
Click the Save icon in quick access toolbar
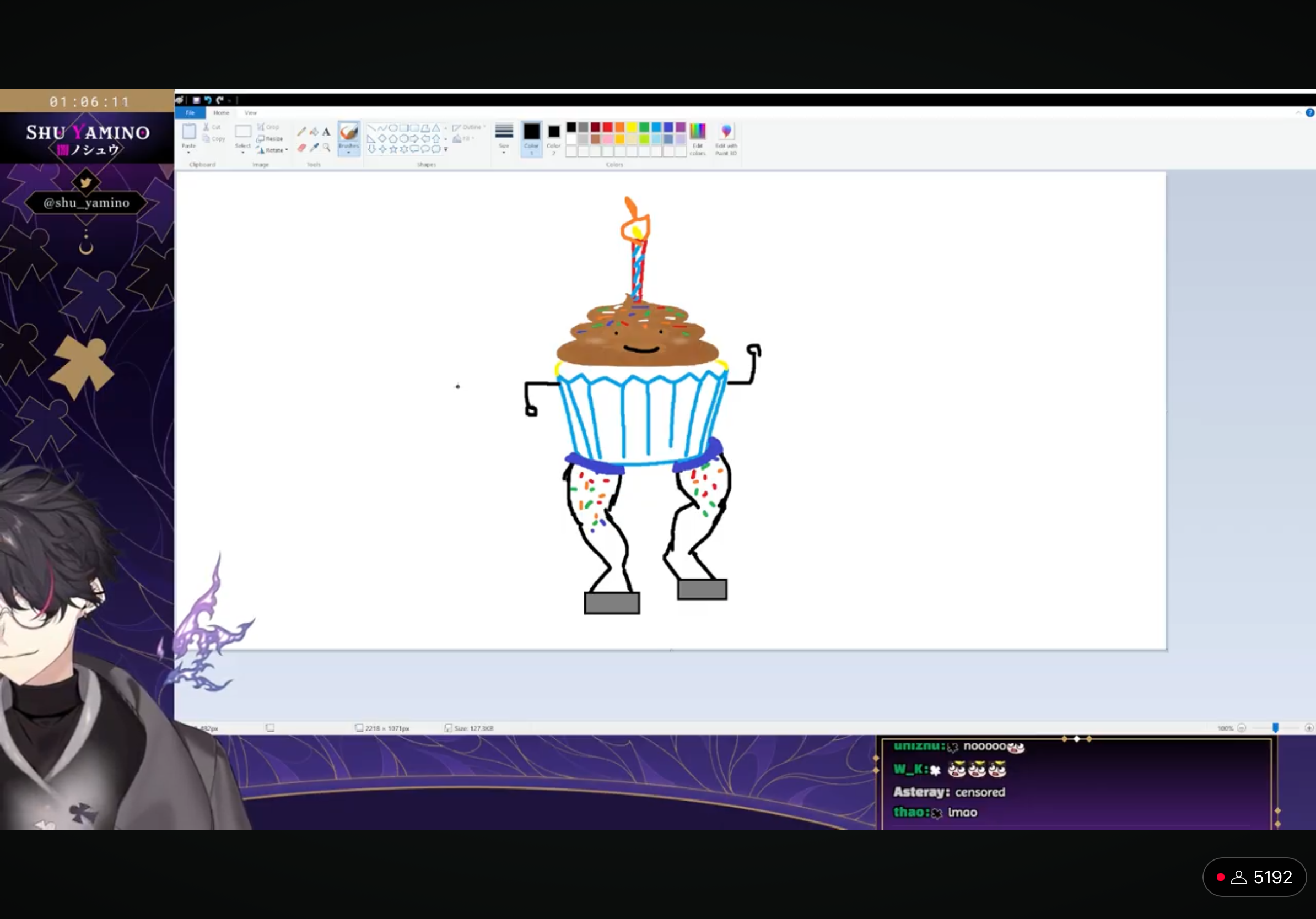196,100
